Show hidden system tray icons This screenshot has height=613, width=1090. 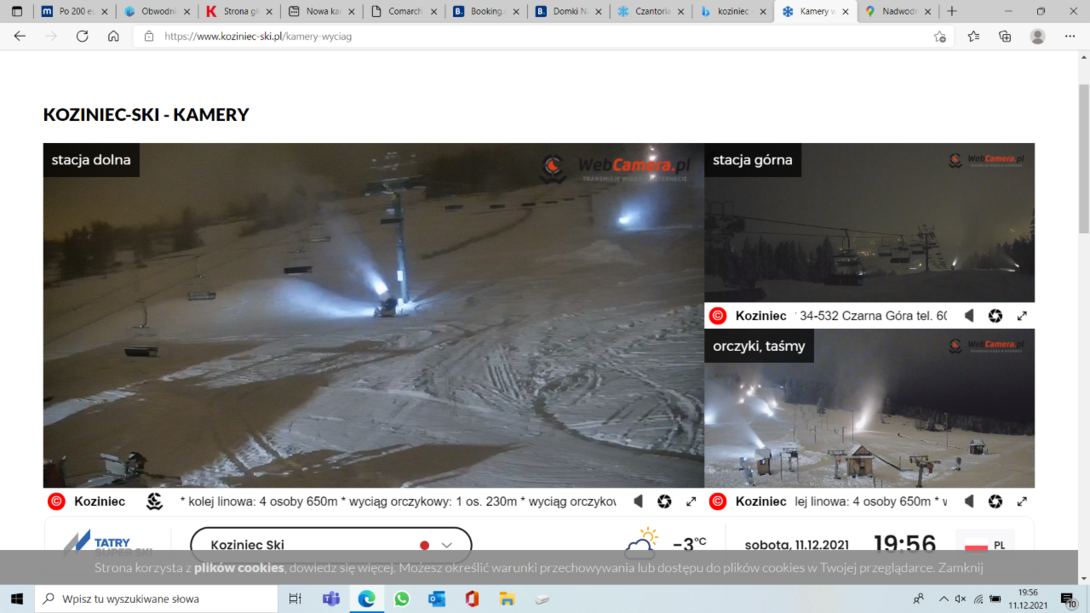[x=943, y=598]
